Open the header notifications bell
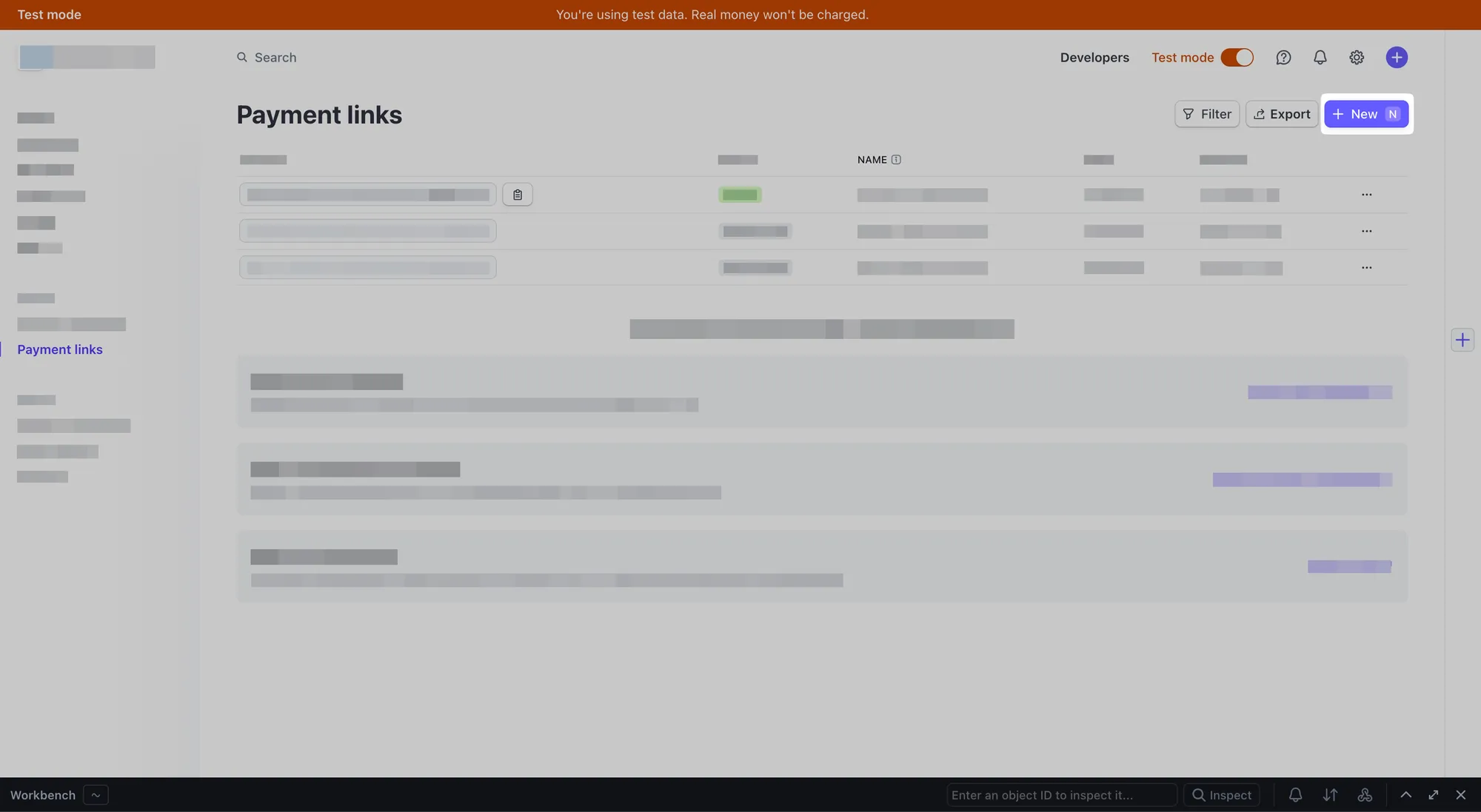 (1320, 57)
